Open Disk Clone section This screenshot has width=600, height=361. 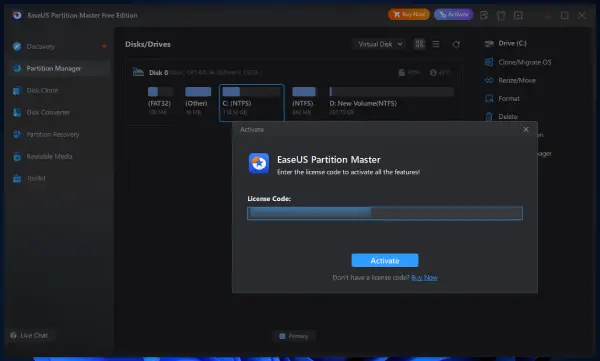59,90
